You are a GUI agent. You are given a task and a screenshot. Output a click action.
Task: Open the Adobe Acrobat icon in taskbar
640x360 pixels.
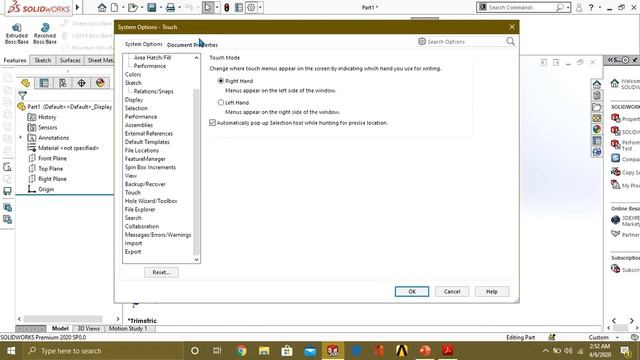pyautogui.click(x=448, y=351)
